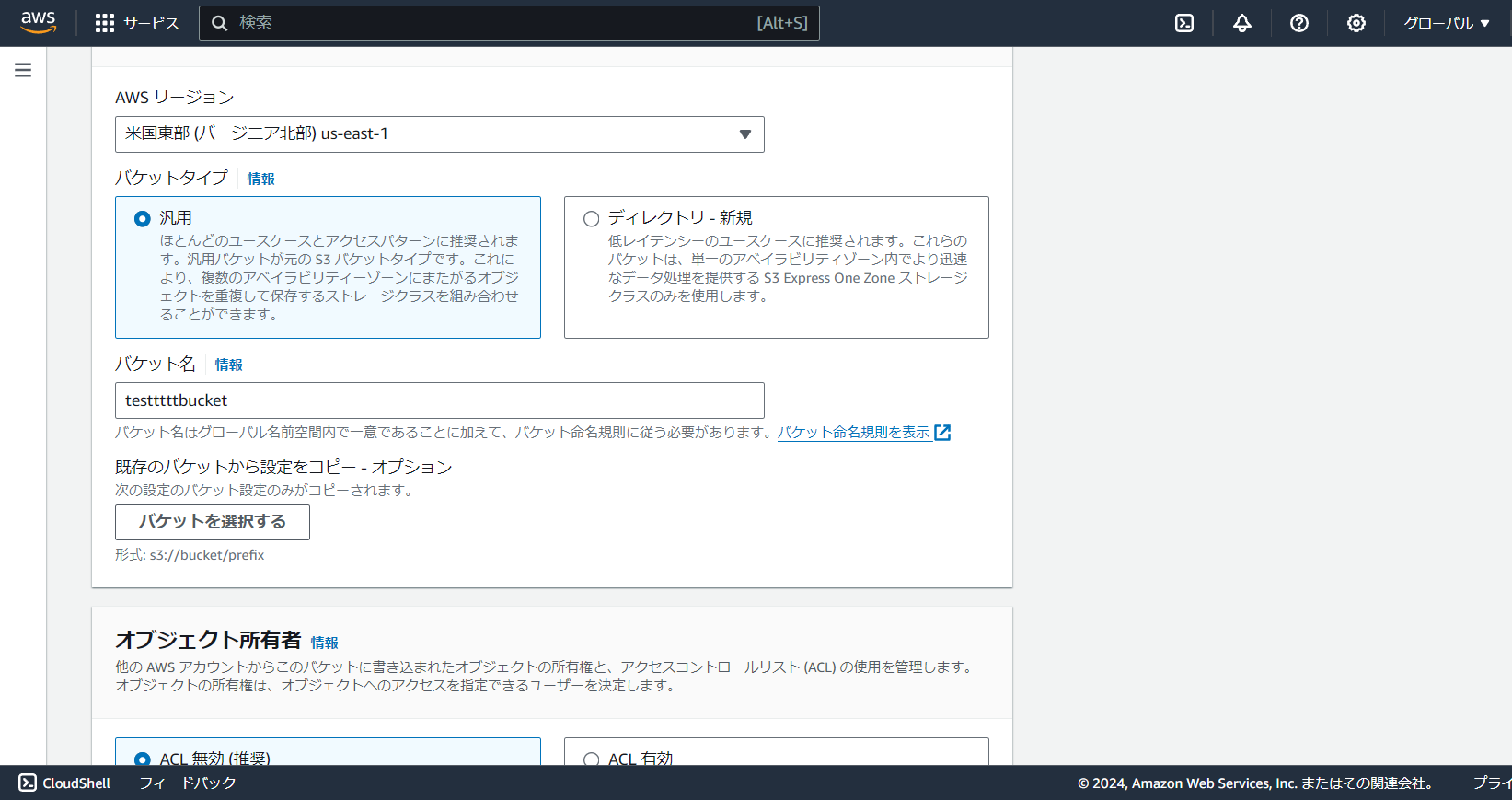Screen dimensions: 1512x800
Task: Open 情報 link beside オブジェクト所有者
Action: 325,643
